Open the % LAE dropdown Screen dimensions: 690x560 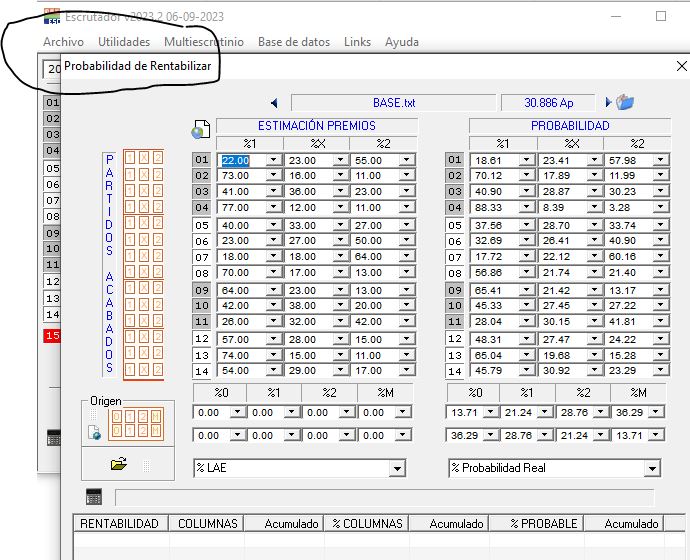tap(396, 468)
